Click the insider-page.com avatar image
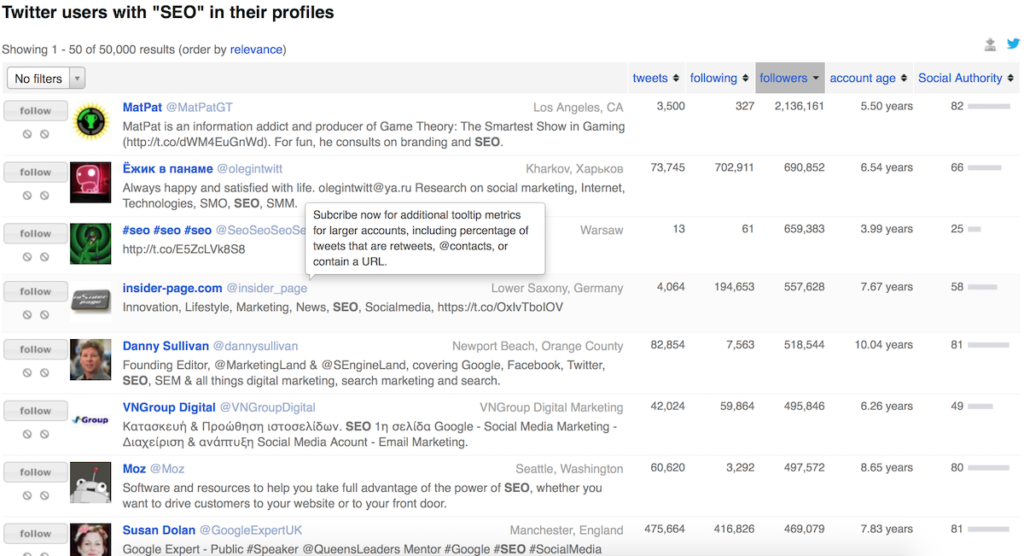Viewport: 1024px width, 556px height. [x=91, y=301]
